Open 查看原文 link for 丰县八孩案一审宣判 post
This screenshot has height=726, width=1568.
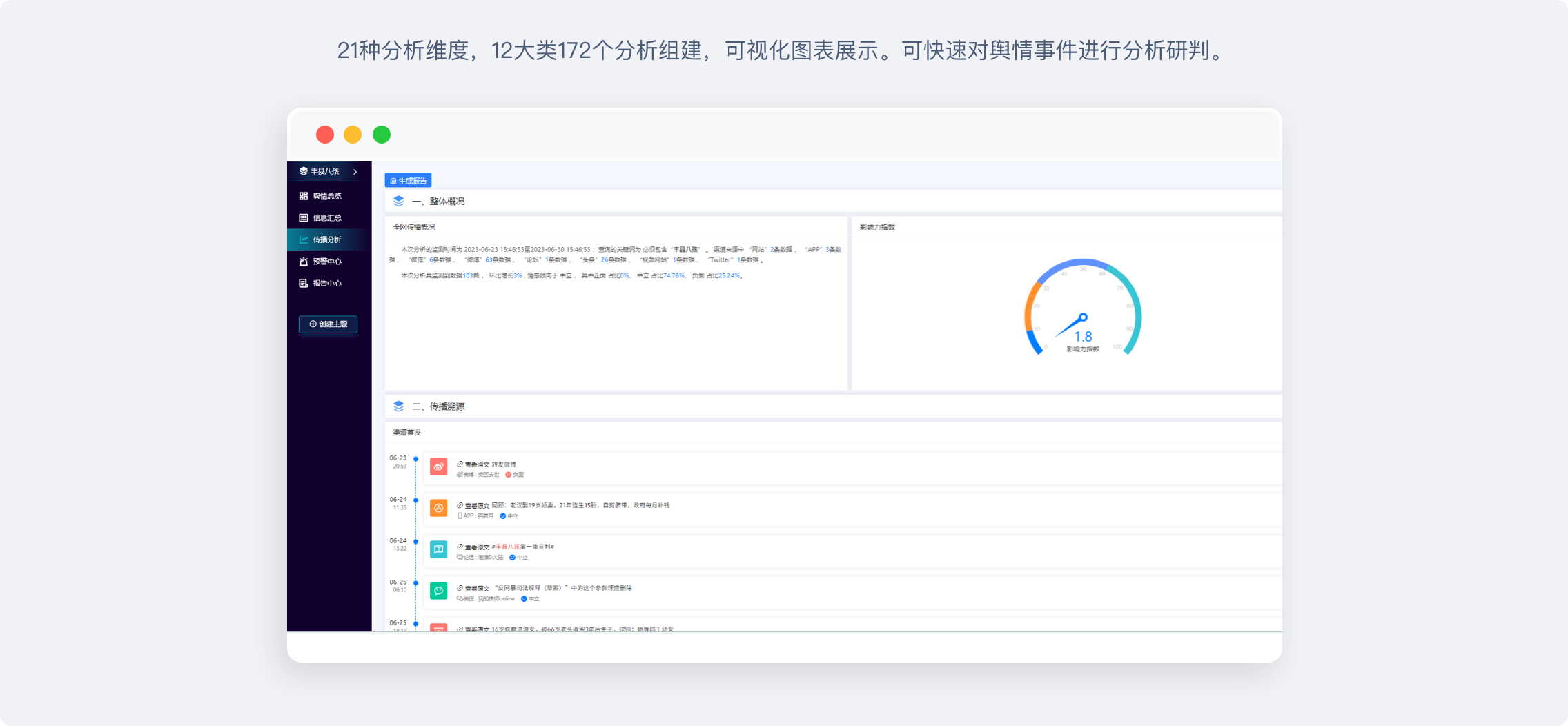pos(473,547)
